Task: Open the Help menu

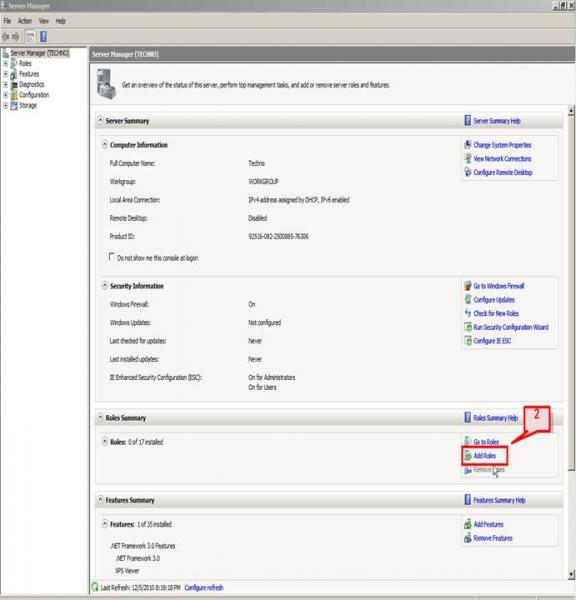Action: click(61, 21)
